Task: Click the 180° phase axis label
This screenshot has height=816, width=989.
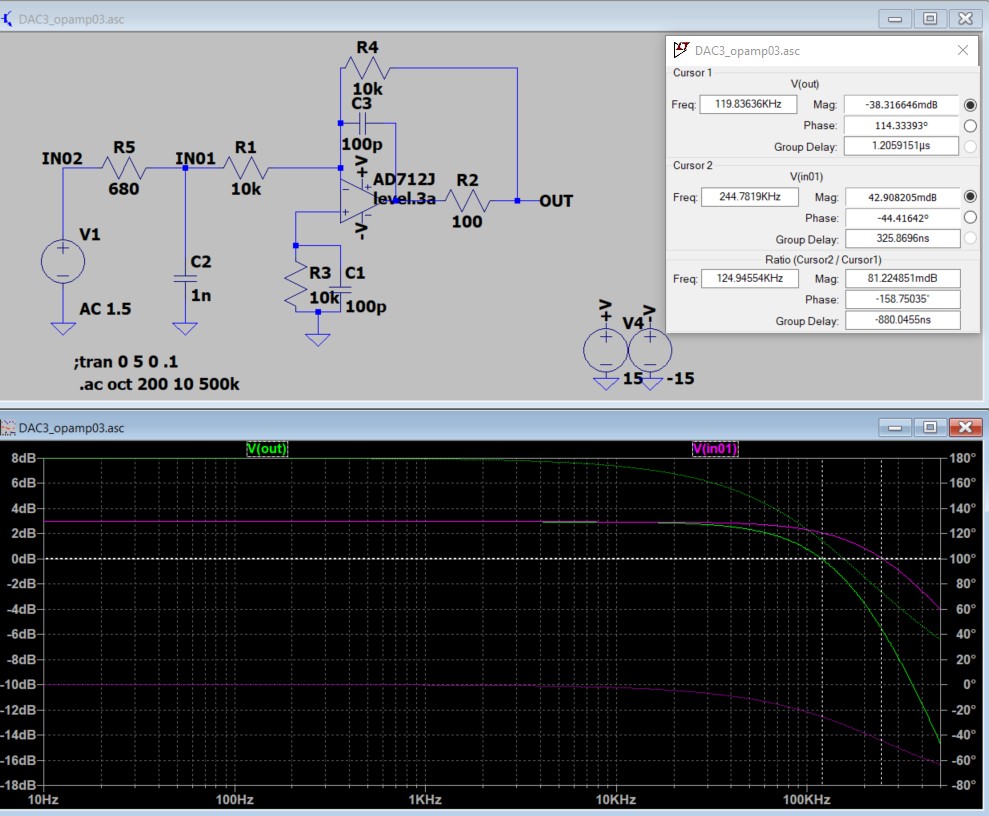Action: pos(963,458)
